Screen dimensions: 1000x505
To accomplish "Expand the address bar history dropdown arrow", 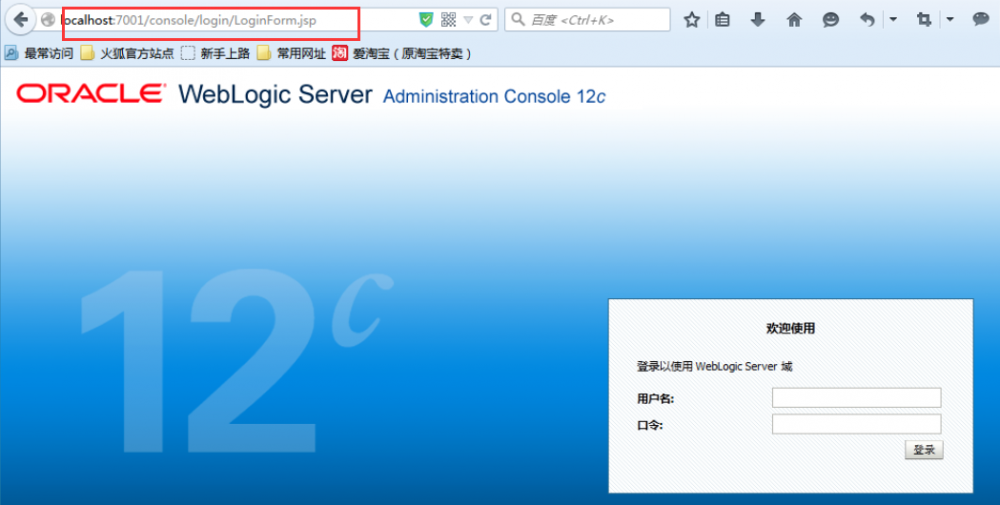I will tap(468, 20).
